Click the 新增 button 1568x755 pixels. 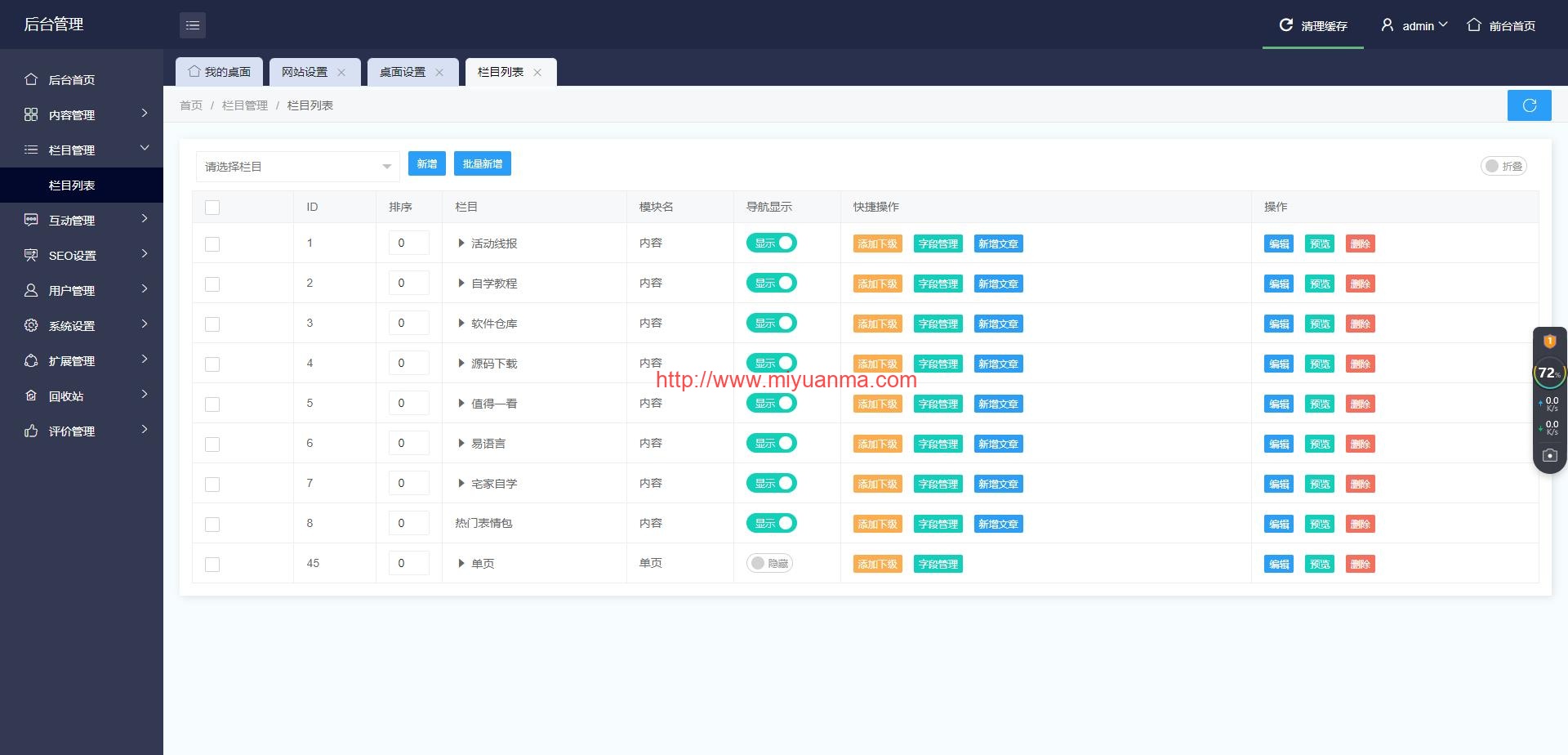click(x=427, y=164)
